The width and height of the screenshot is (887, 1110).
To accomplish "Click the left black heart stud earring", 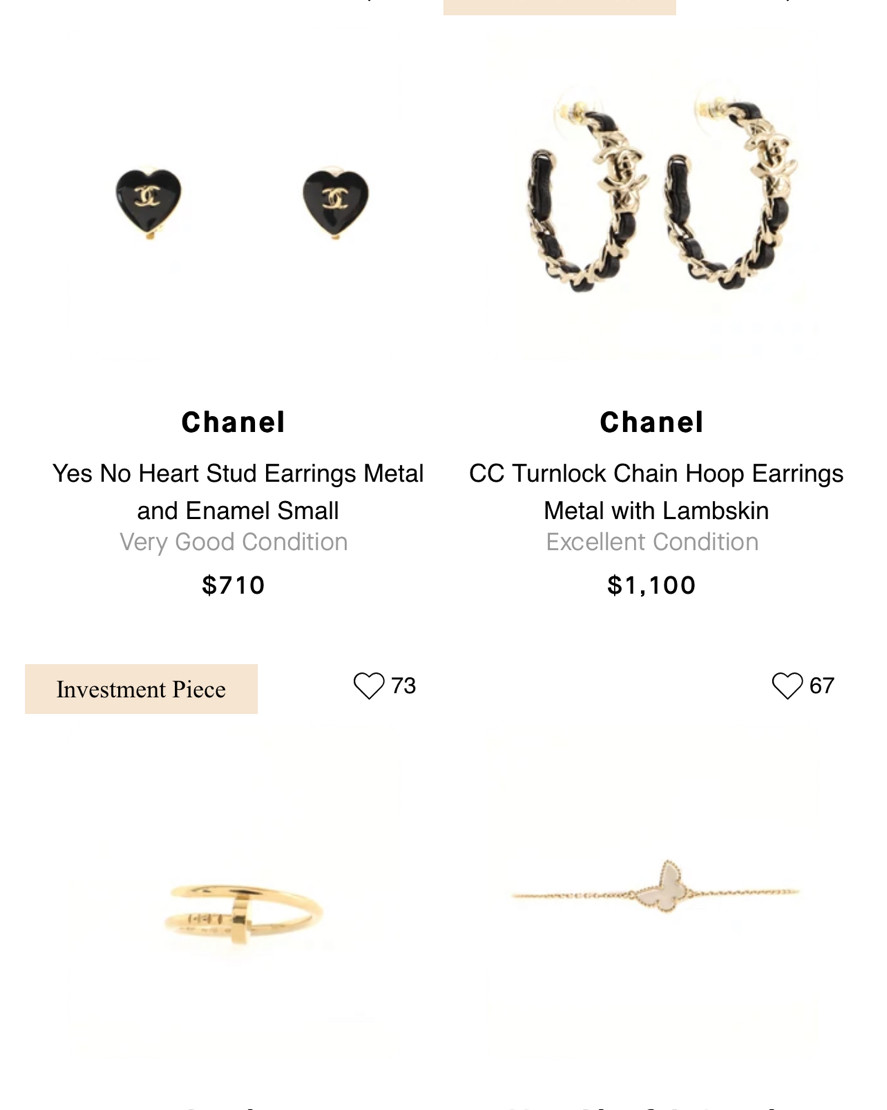I will pos(148,201).
